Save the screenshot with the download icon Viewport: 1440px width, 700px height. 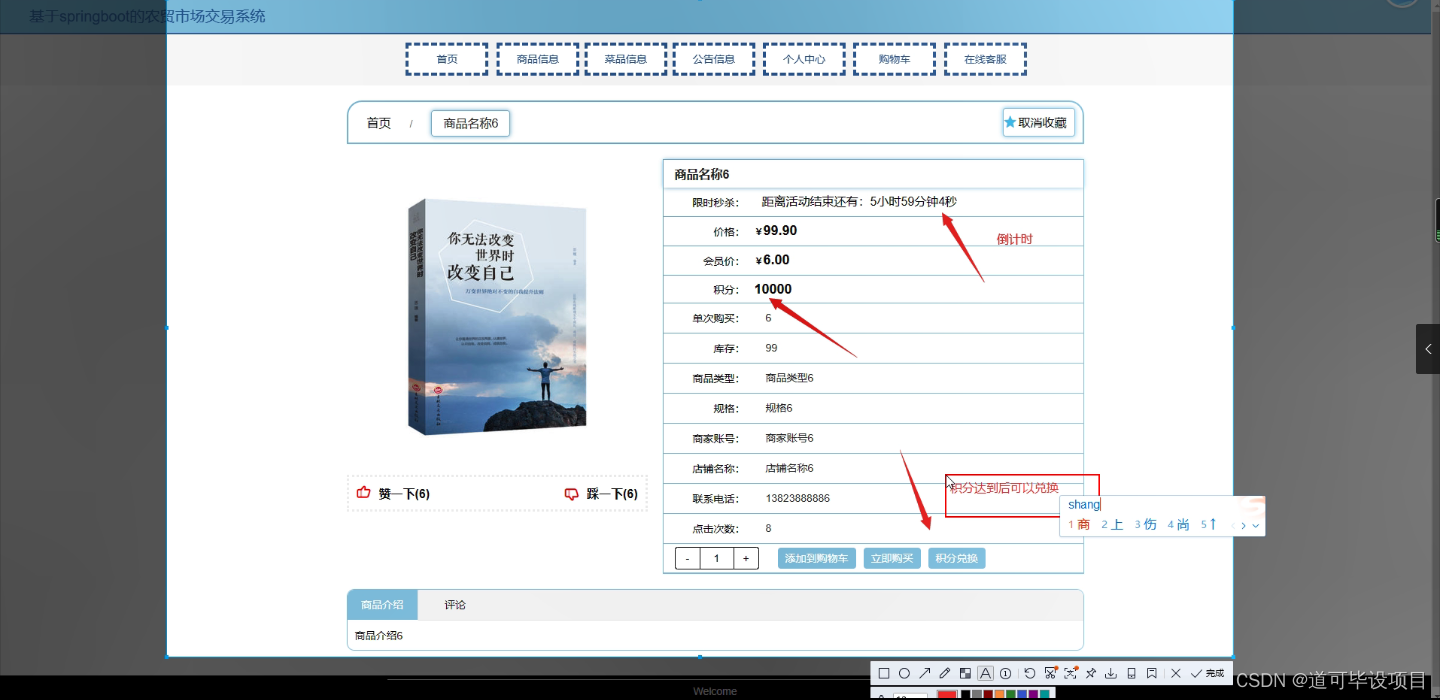tap(1110, 672)
